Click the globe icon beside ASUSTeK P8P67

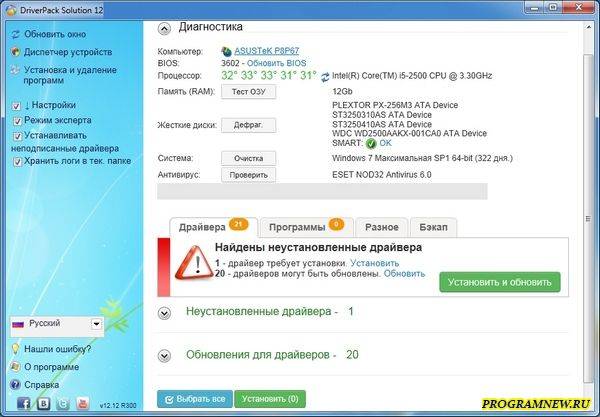click(x=227, y=51)
